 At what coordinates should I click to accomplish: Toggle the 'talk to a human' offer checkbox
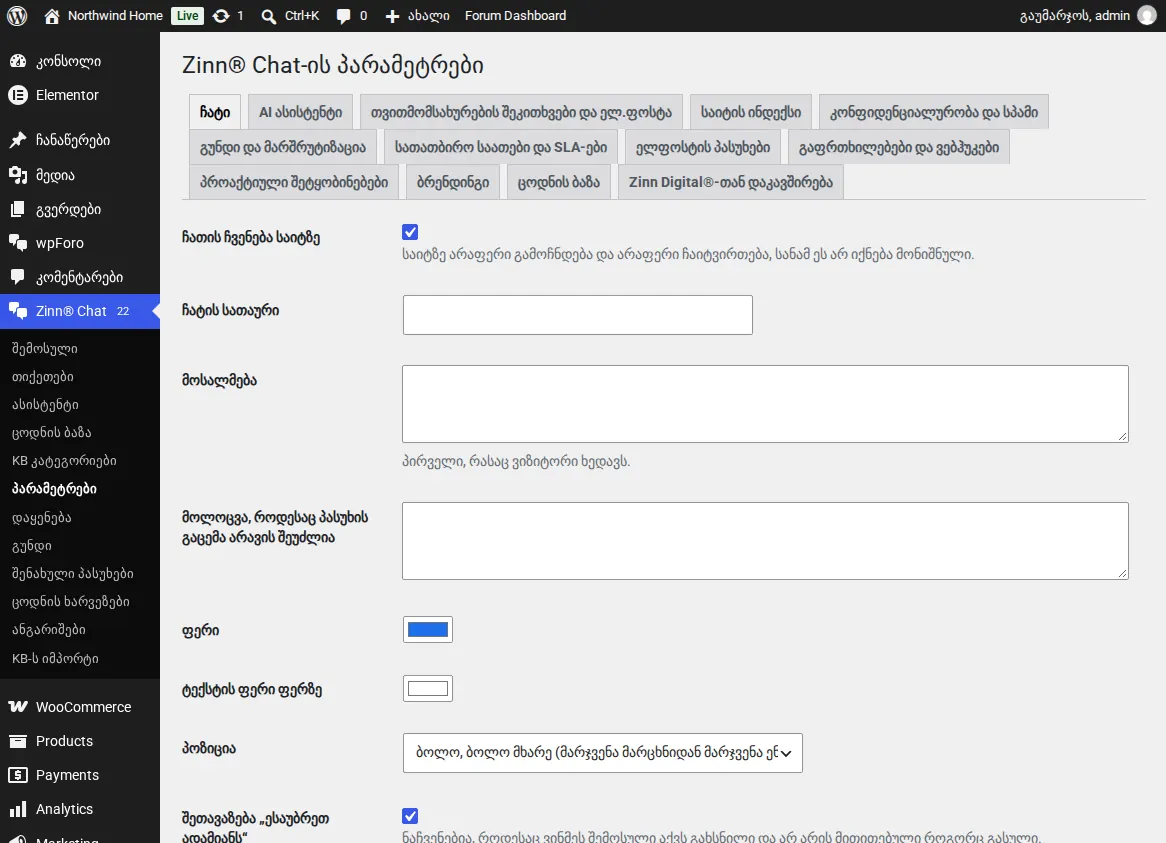pyautogui.click(x=410, y=816)
